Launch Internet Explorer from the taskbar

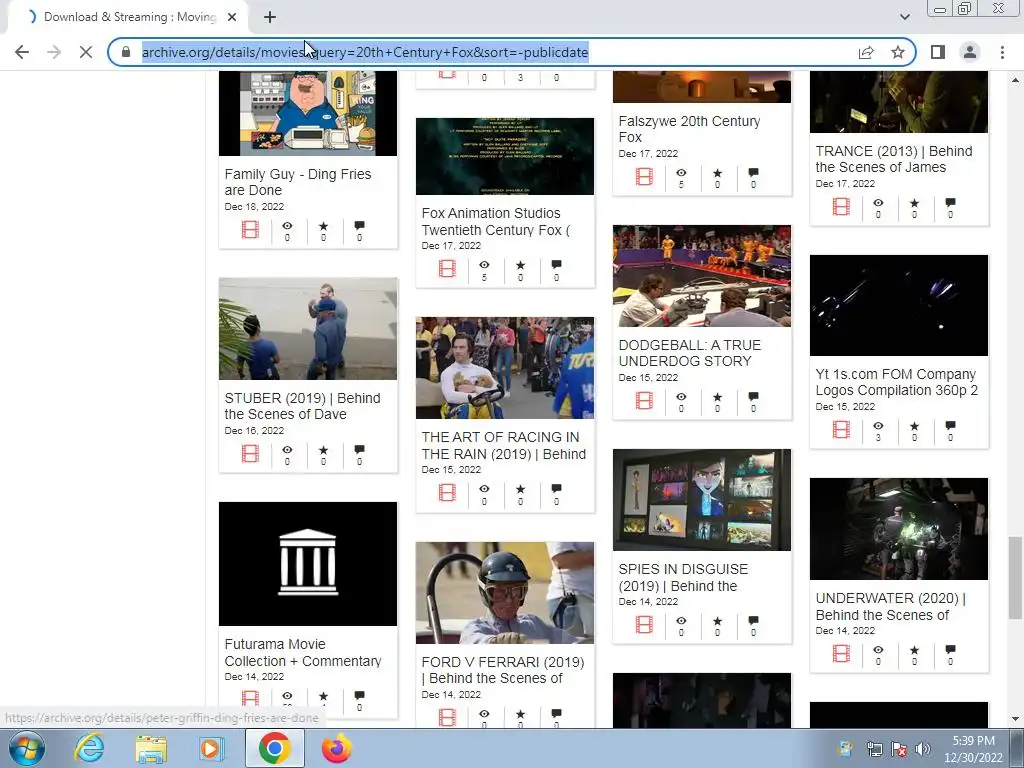(89, 749)
